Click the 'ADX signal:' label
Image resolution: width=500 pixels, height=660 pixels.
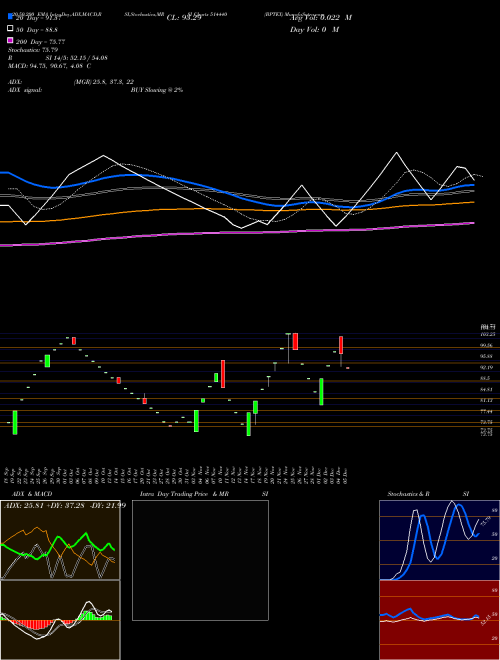click(25, 90)
